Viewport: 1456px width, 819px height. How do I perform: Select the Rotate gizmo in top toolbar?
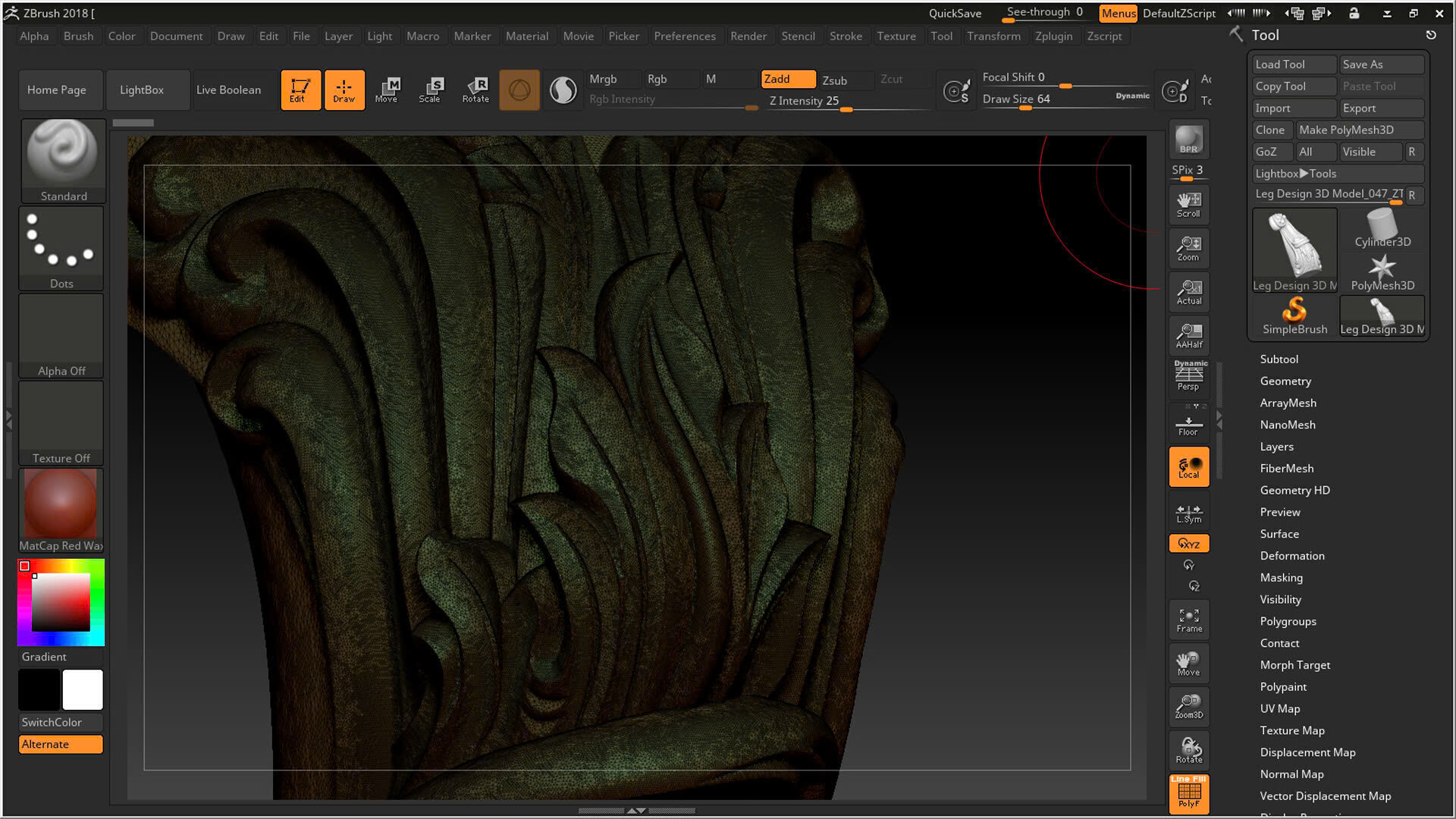pyautogui.click(x=475, y=89)
